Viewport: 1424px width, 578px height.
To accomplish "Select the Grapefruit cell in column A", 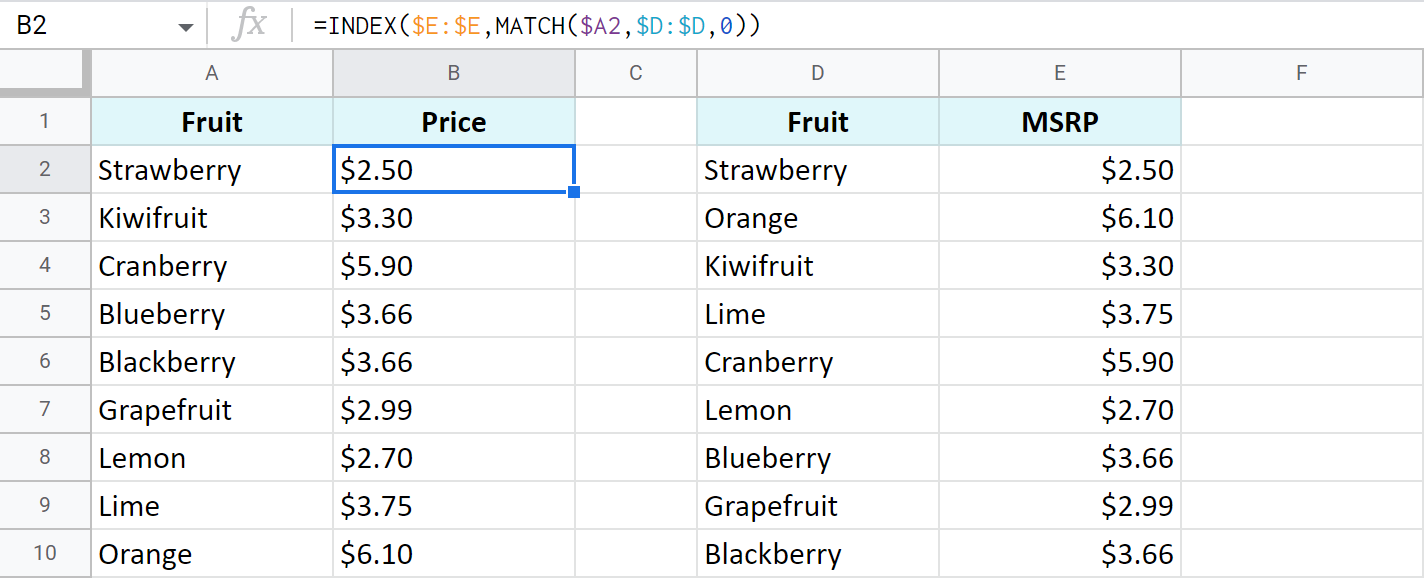I will [x=212, y=410].
